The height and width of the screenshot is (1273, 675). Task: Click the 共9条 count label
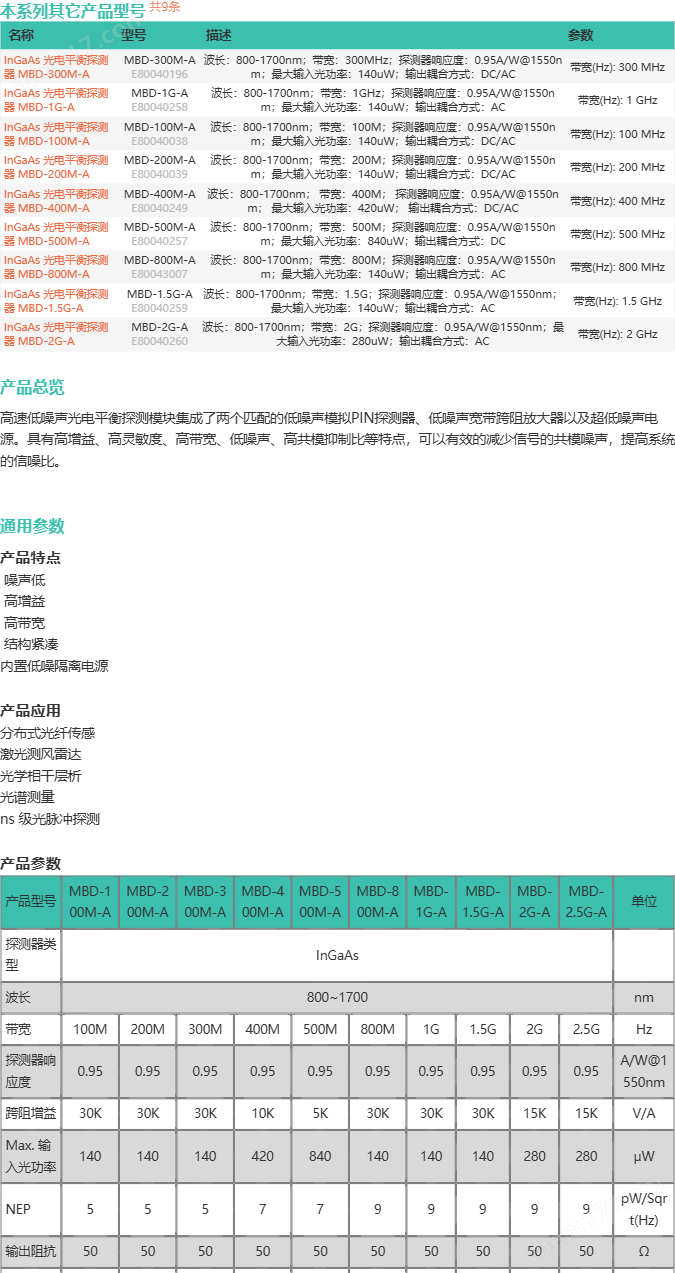tap(165, 7)
